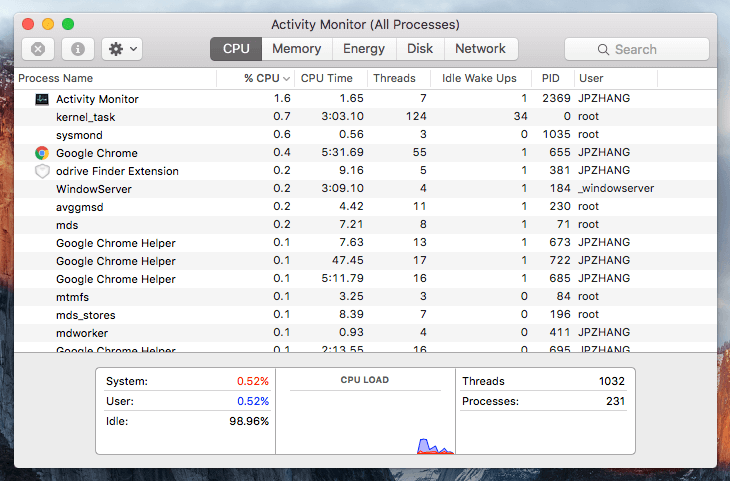Select Google Chrome Helper with PID 673
Viewport: 730px width, 481px height.
(x=365, y=243)
